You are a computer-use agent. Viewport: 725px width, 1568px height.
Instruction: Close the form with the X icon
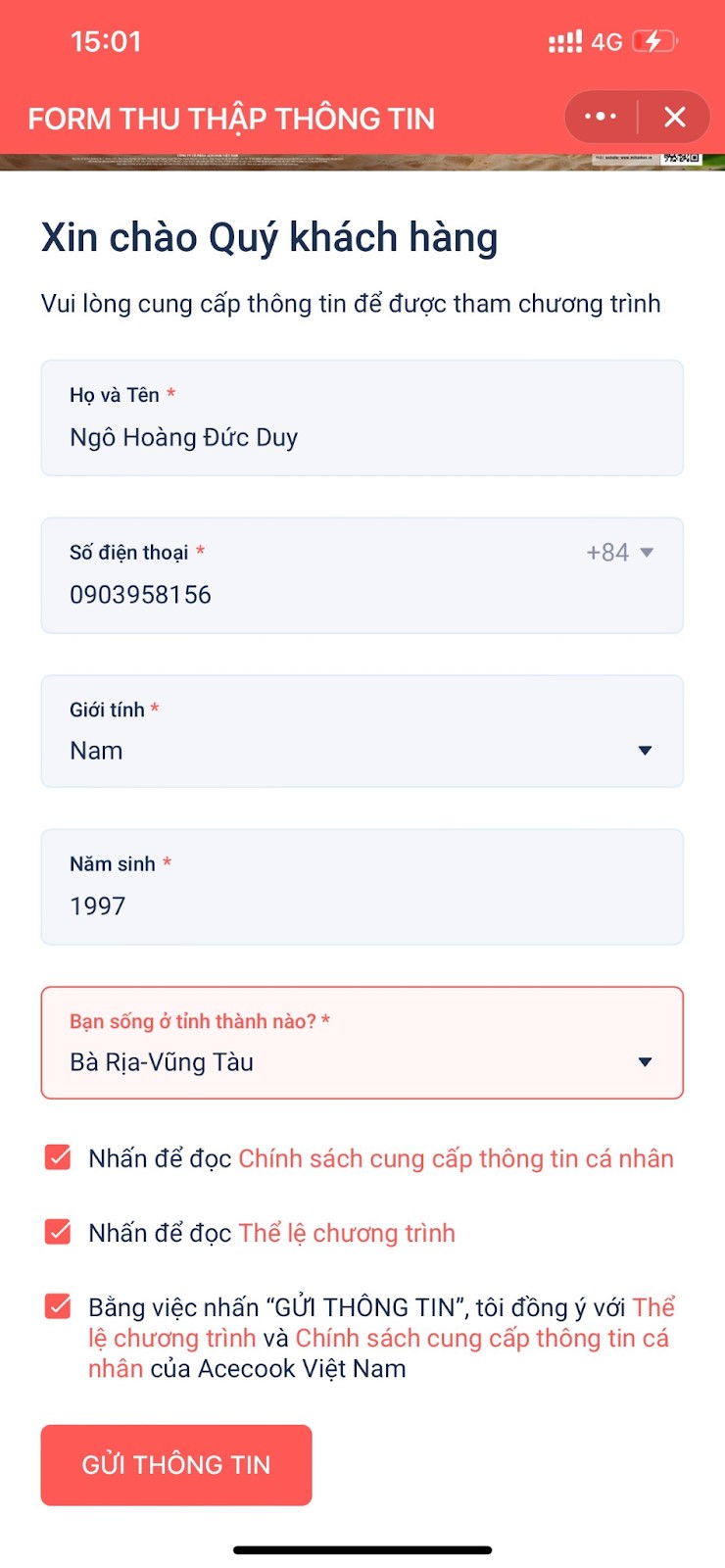[675, 118]
